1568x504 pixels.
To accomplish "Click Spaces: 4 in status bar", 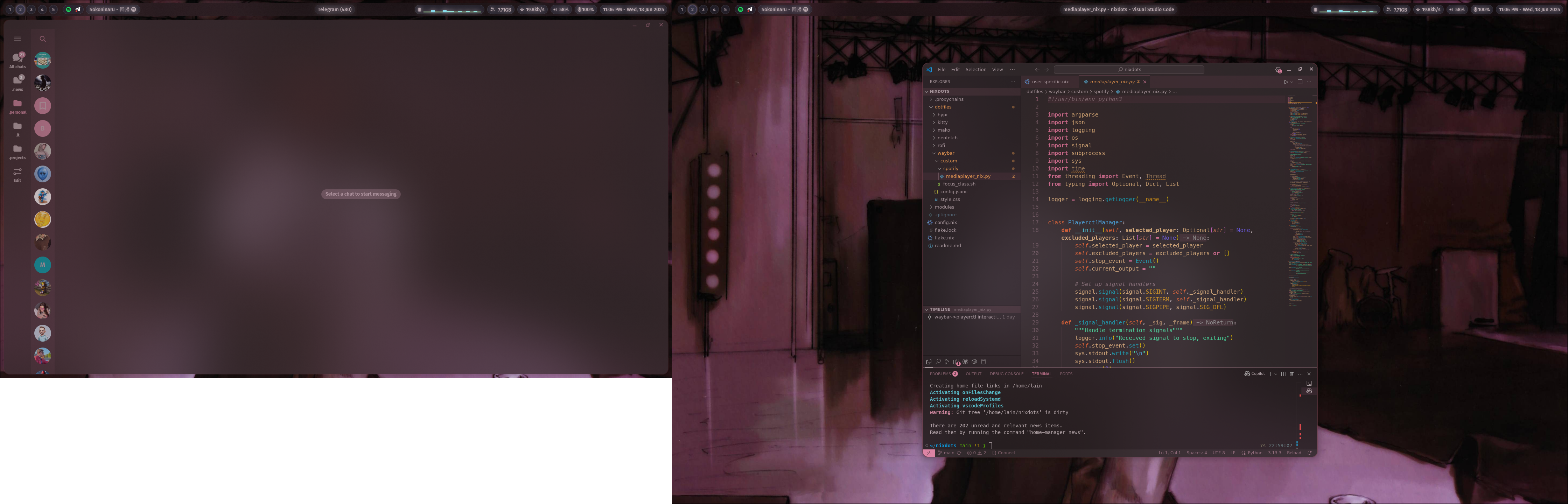I will [1196, 453].
